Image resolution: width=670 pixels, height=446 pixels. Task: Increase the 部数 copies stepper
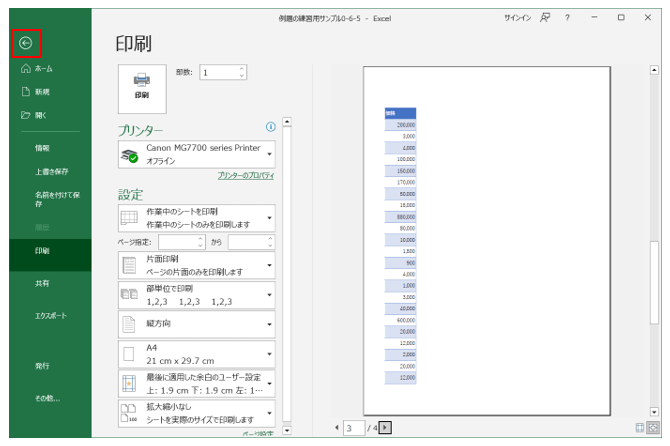point(241,68)
